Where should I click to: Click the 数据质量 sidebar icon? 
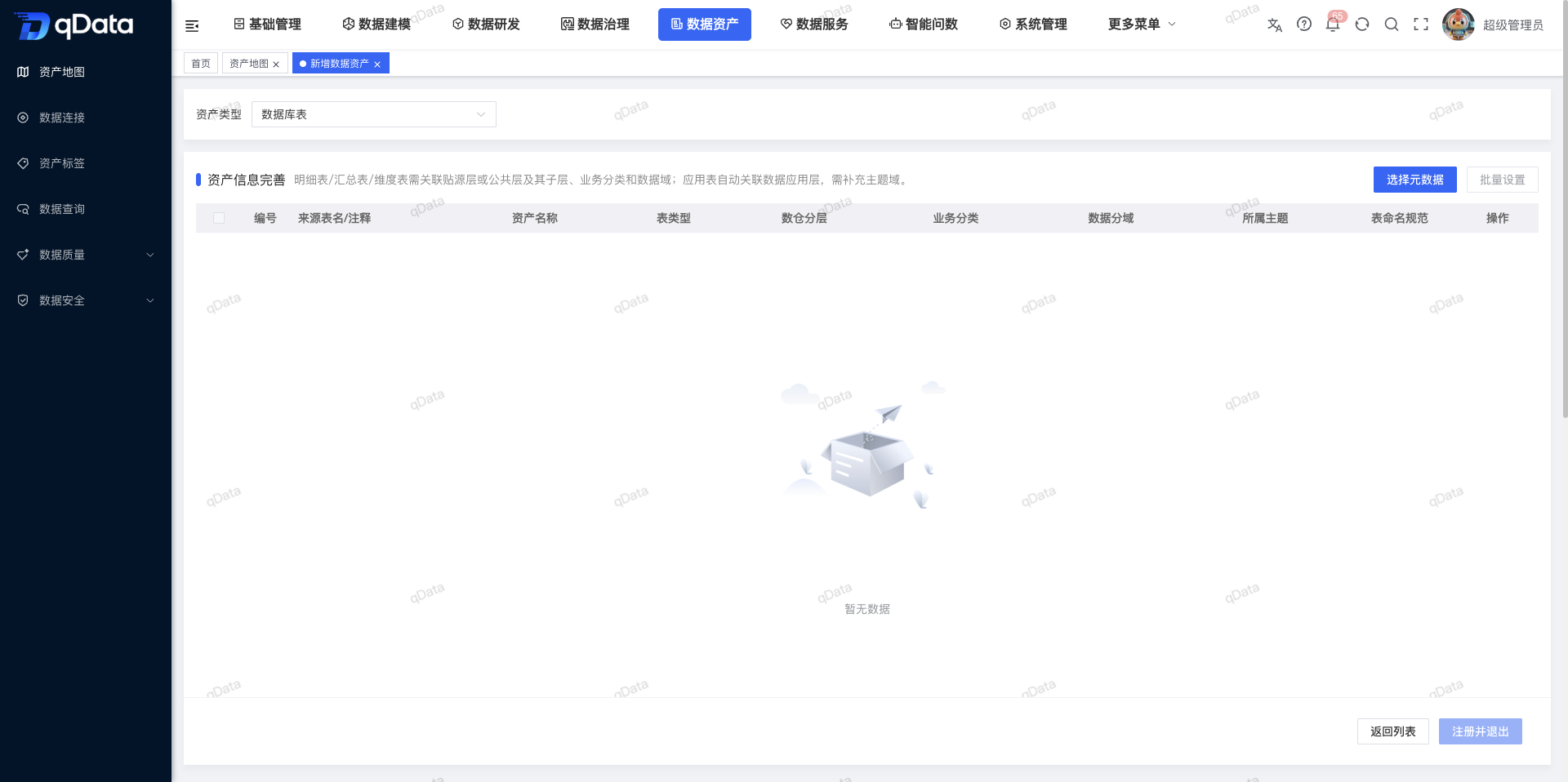[23, 255]
